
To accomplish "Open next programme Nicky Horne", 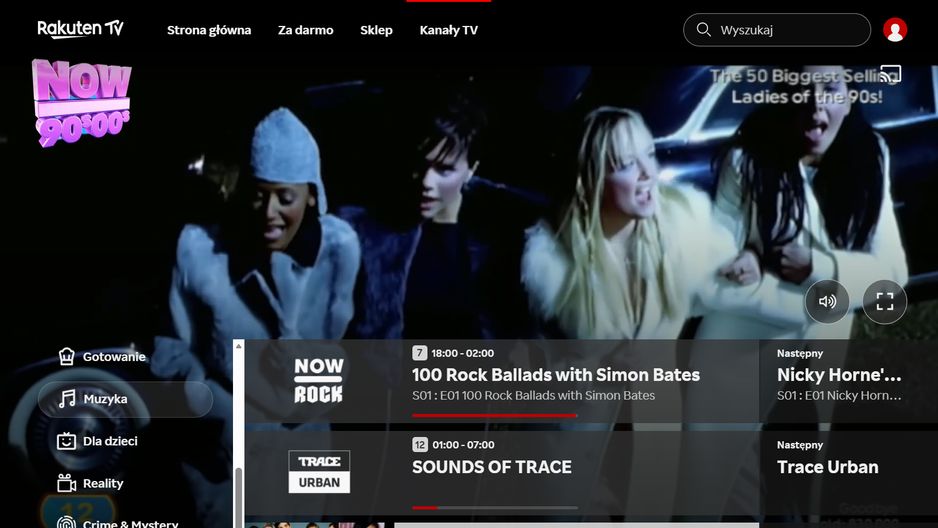I will pyautogui.click(x=839, y=375).
